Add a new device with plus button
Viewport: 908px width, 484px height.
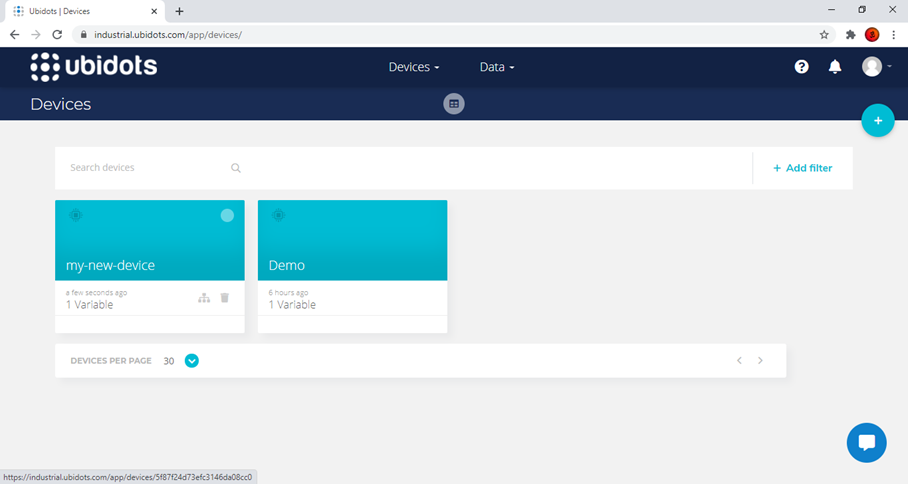[878, 120]
